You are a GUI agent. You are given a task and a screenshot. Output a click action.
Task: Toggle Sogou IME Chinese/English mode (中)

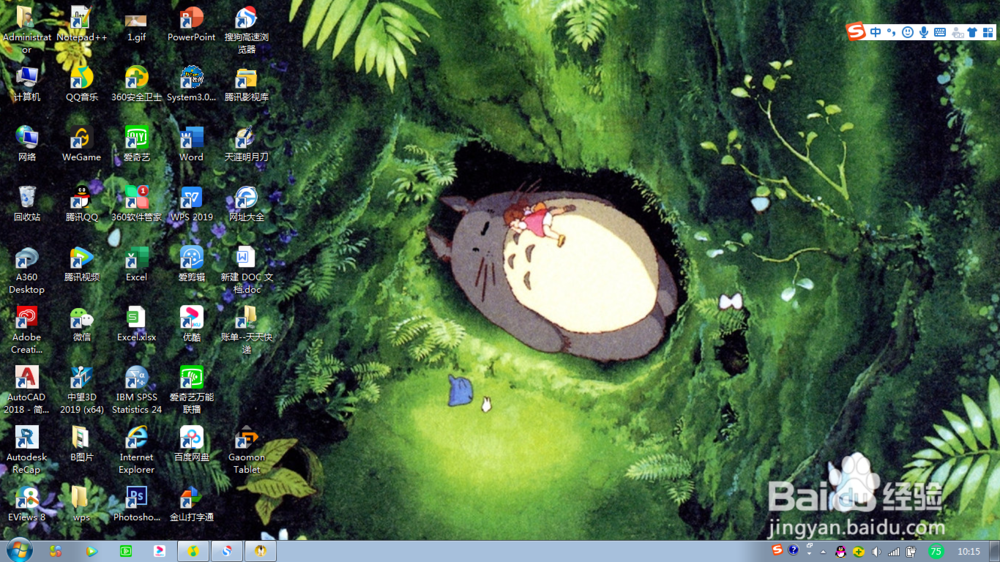click(876, 32)
